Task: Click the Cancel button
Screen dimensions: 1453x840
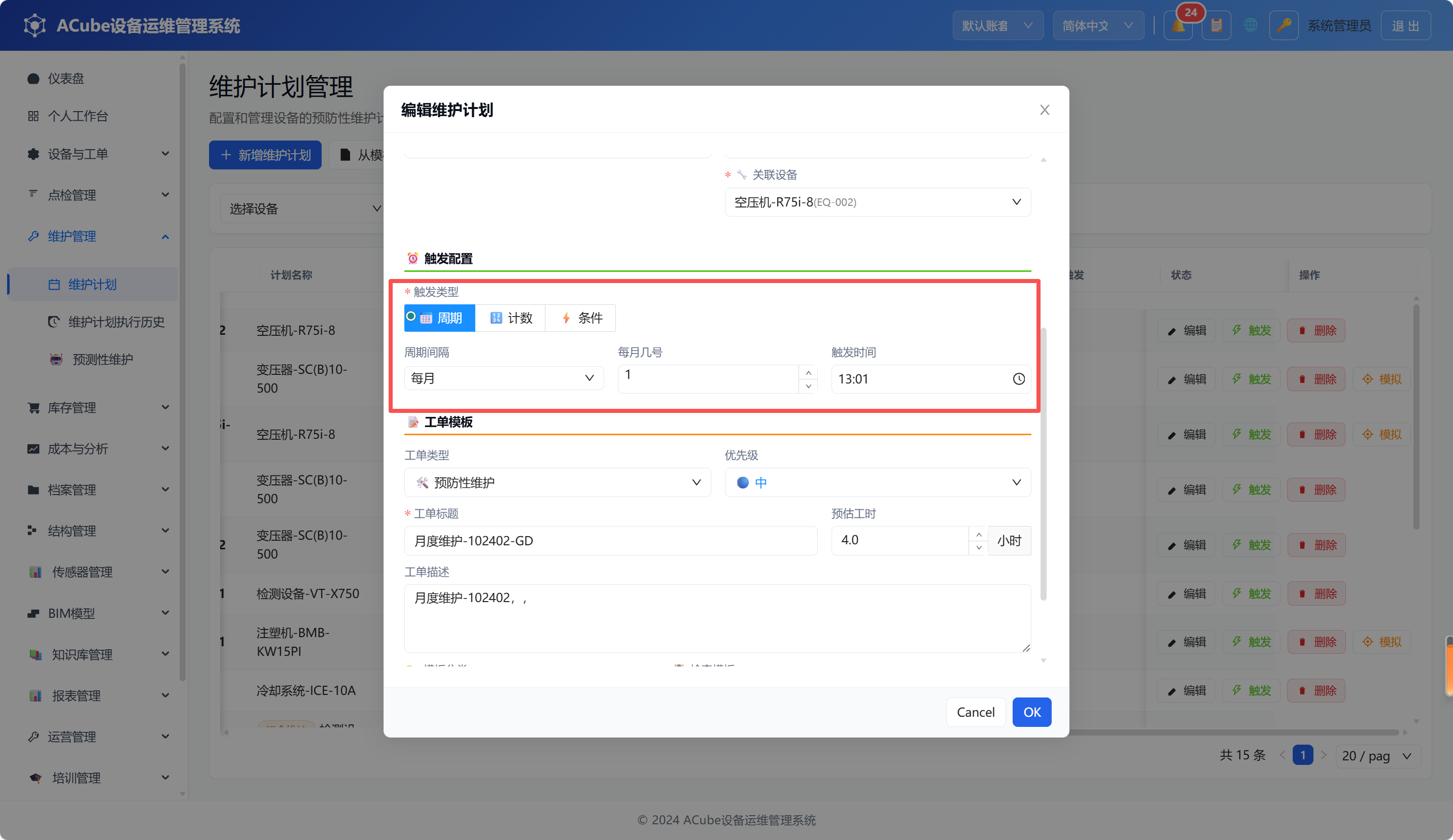Action: (976, 712)
